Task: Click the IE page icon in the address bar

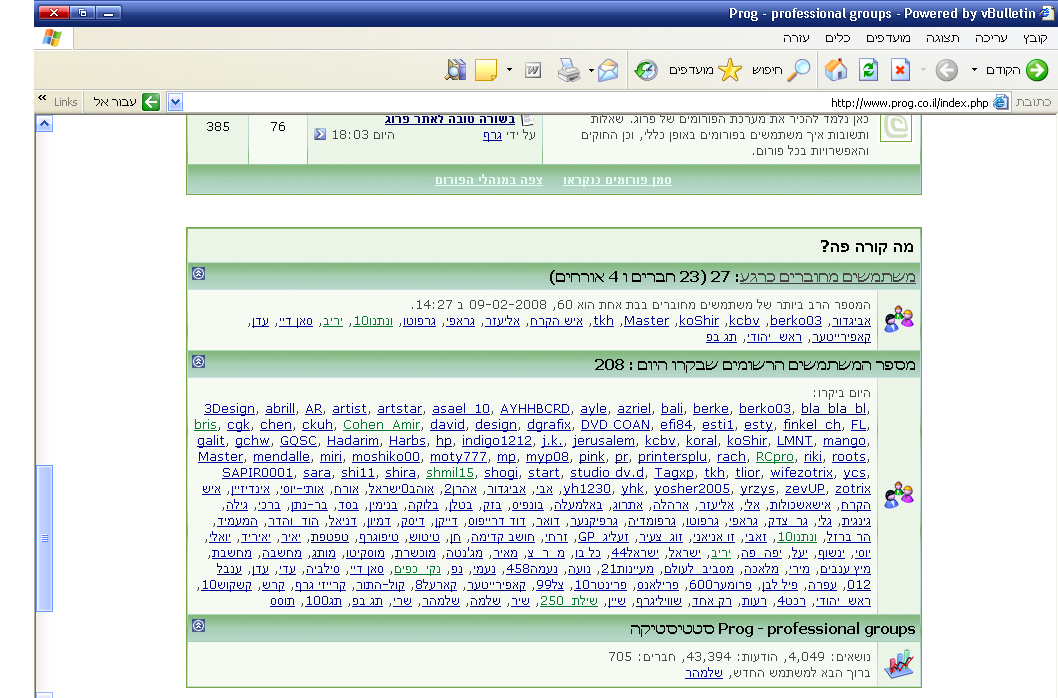Action: 1001,102
